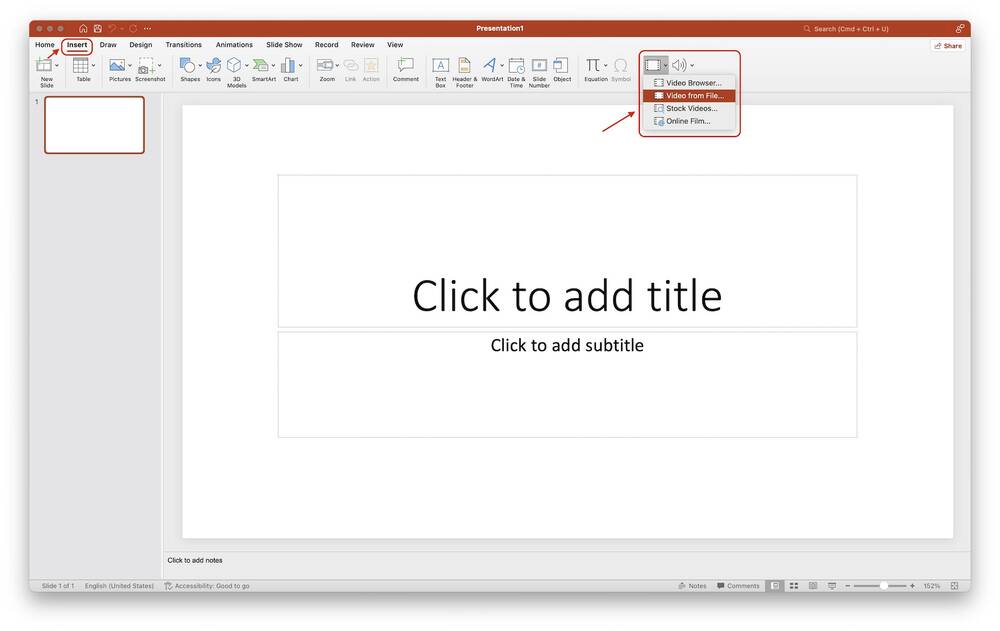Go to the Animations tab
The image size is (1000, 631).
[234, 45]
